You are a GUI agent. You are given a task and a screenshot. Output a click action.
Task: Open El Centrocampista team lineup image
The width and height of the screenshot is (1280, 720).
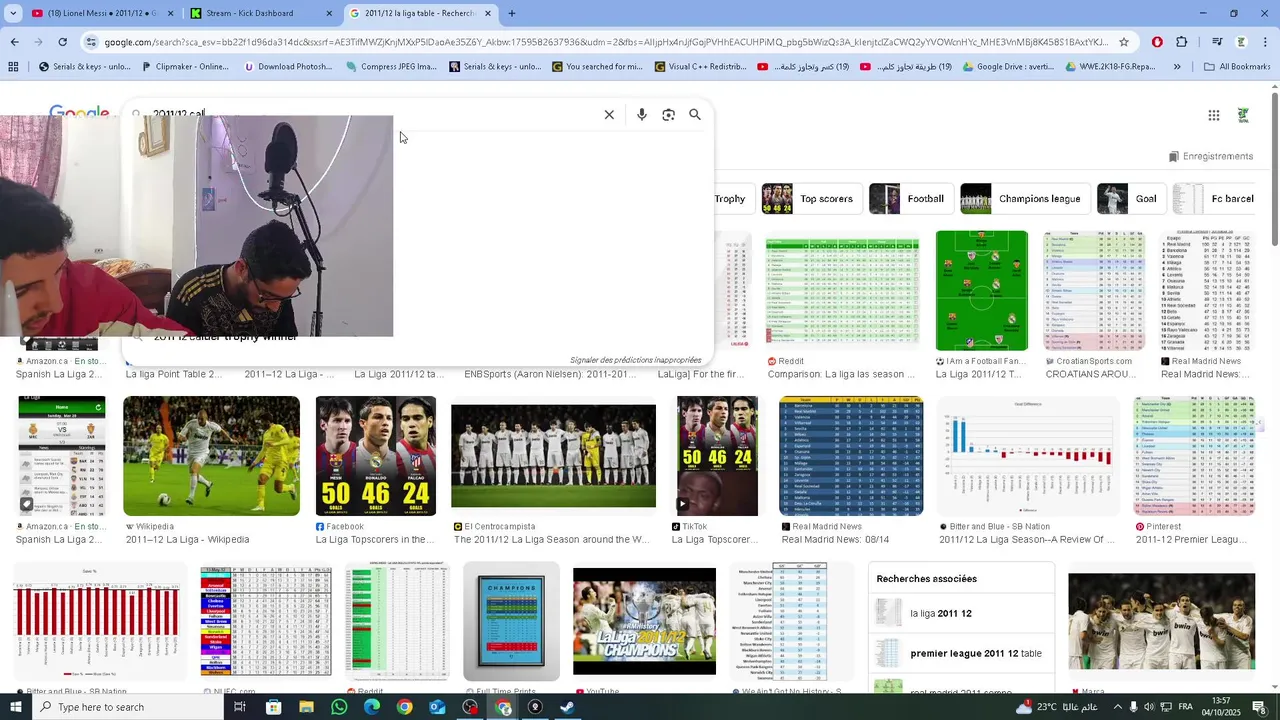click(553, 456)
